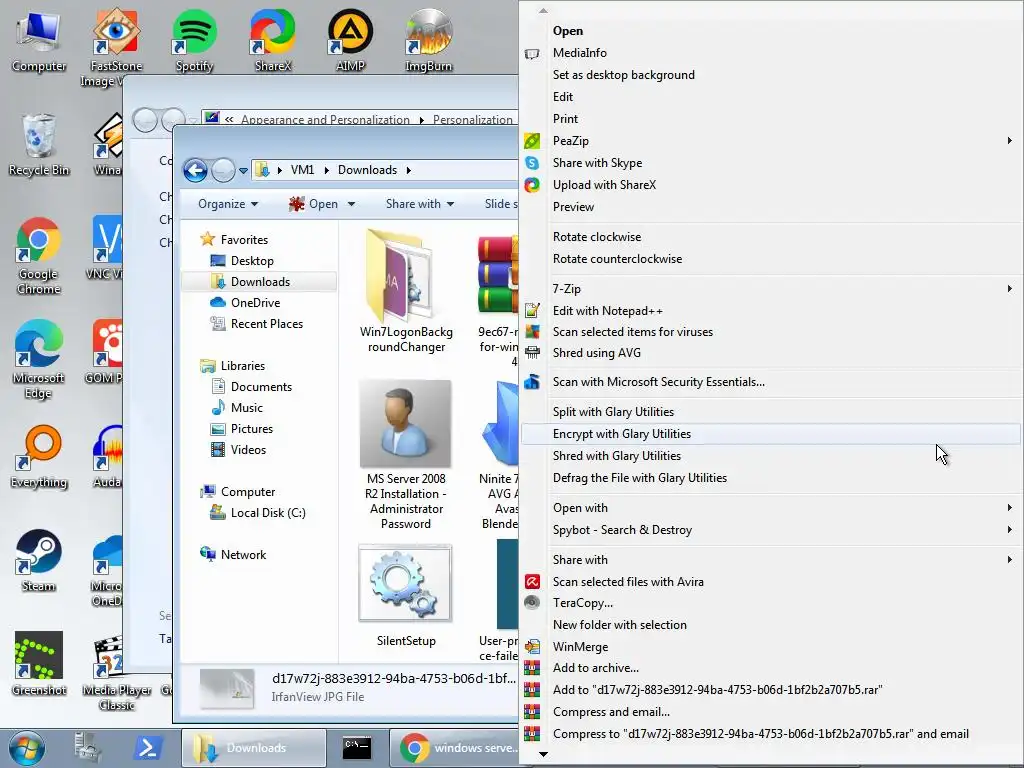
Task: Select the Downloads taskbar button
Action: (253, 748)
